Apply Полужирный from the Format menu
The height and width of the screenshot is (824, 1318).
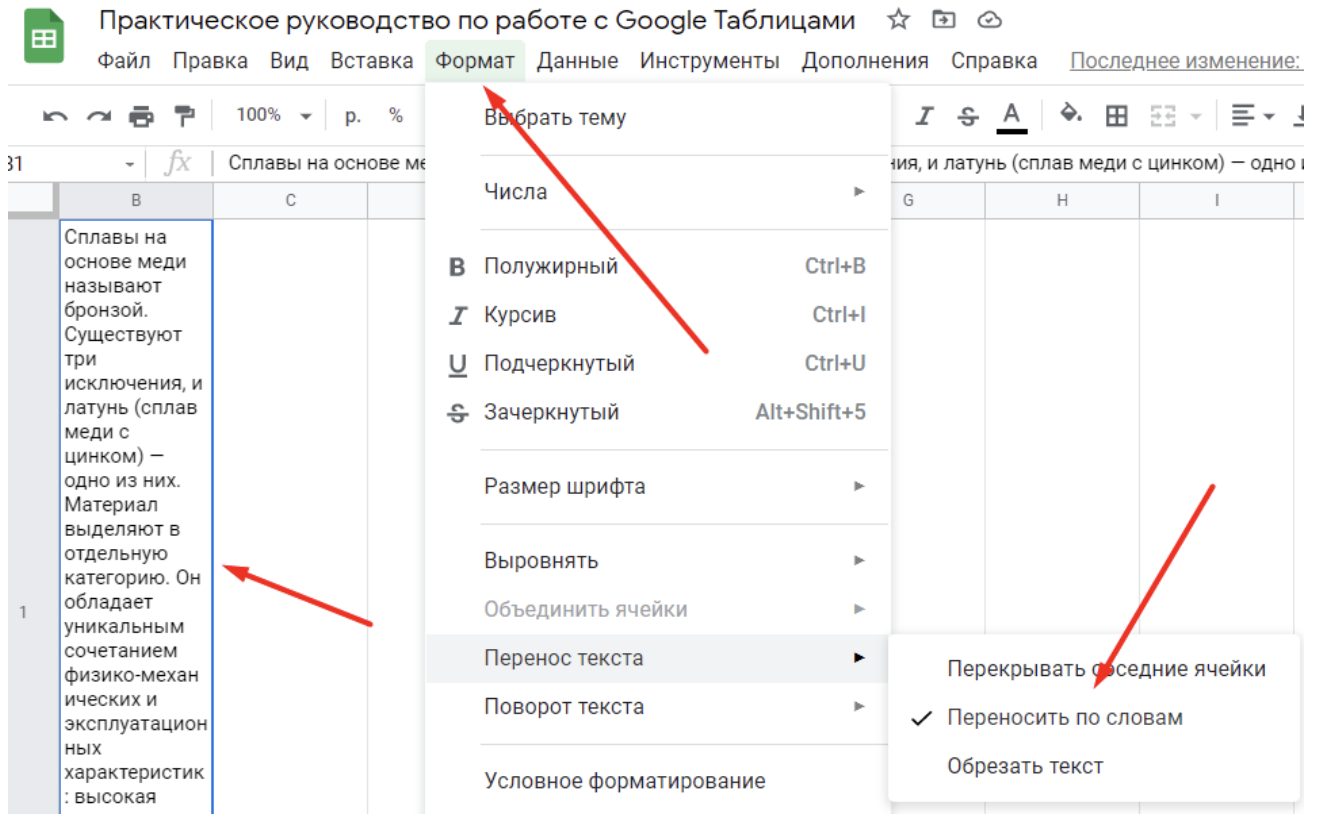click(657, 267)
